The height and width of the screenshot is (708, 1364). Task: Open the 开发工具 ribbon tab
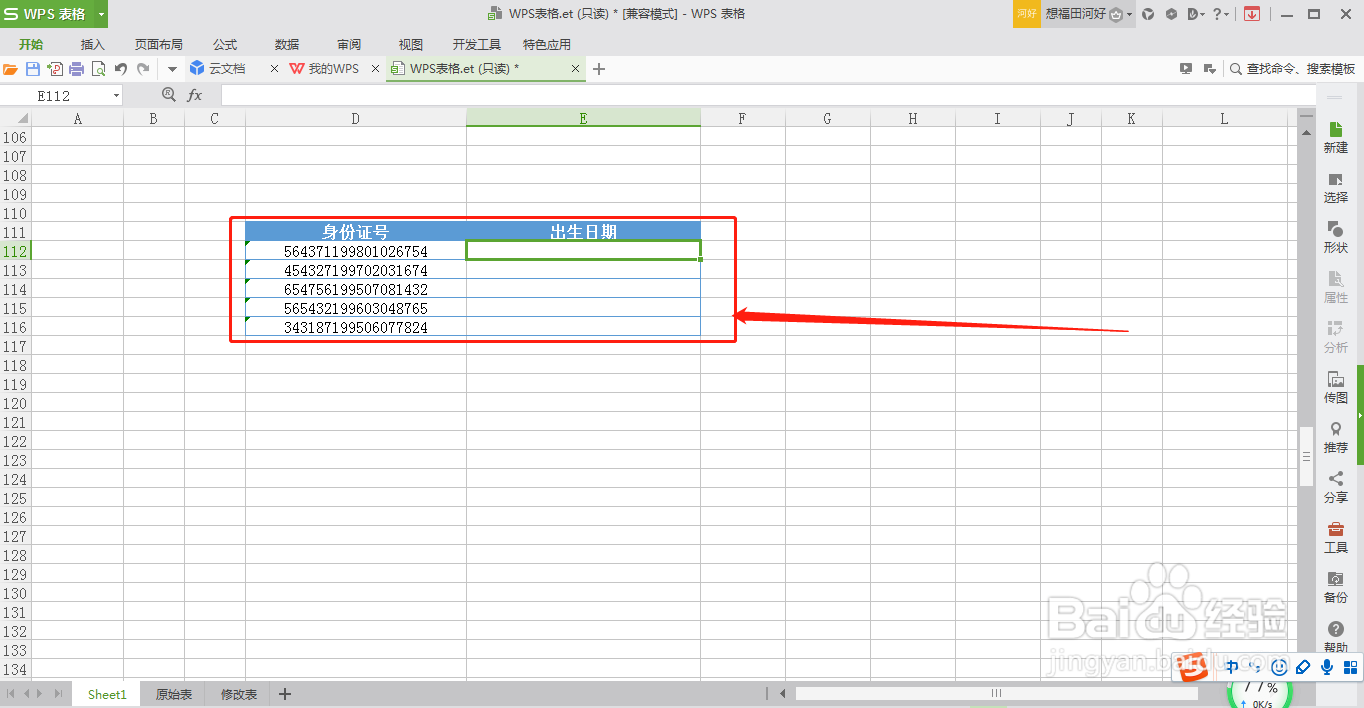pos(477,44)
